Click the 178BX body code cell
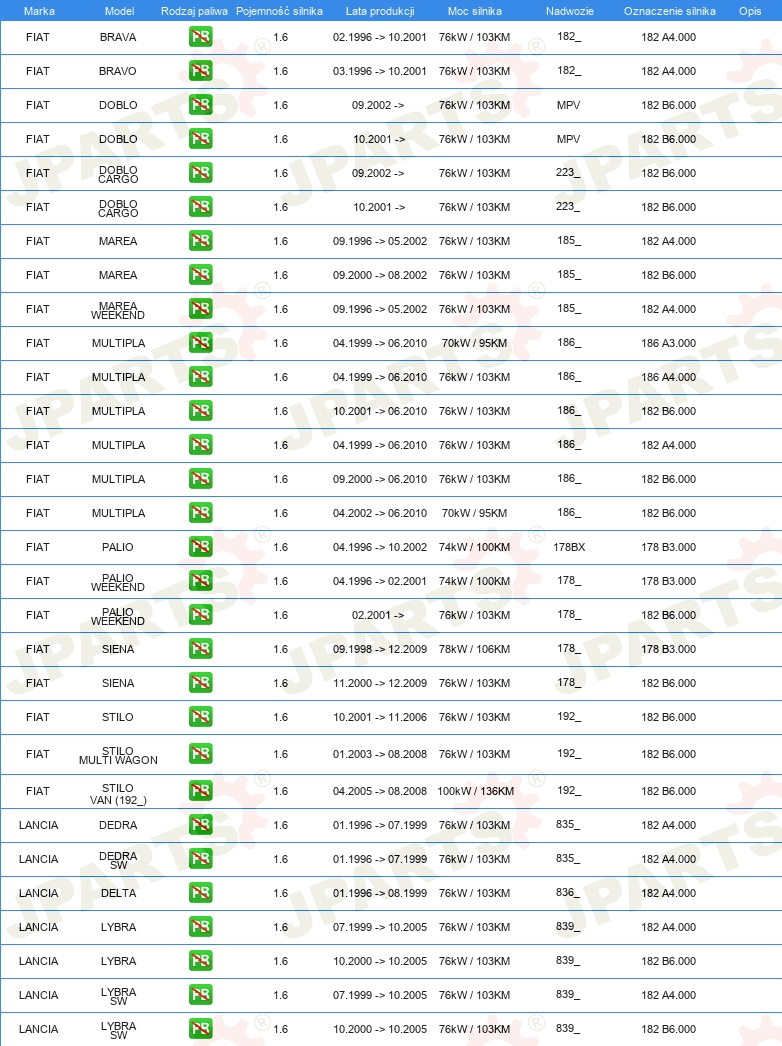 pos(569,548)
